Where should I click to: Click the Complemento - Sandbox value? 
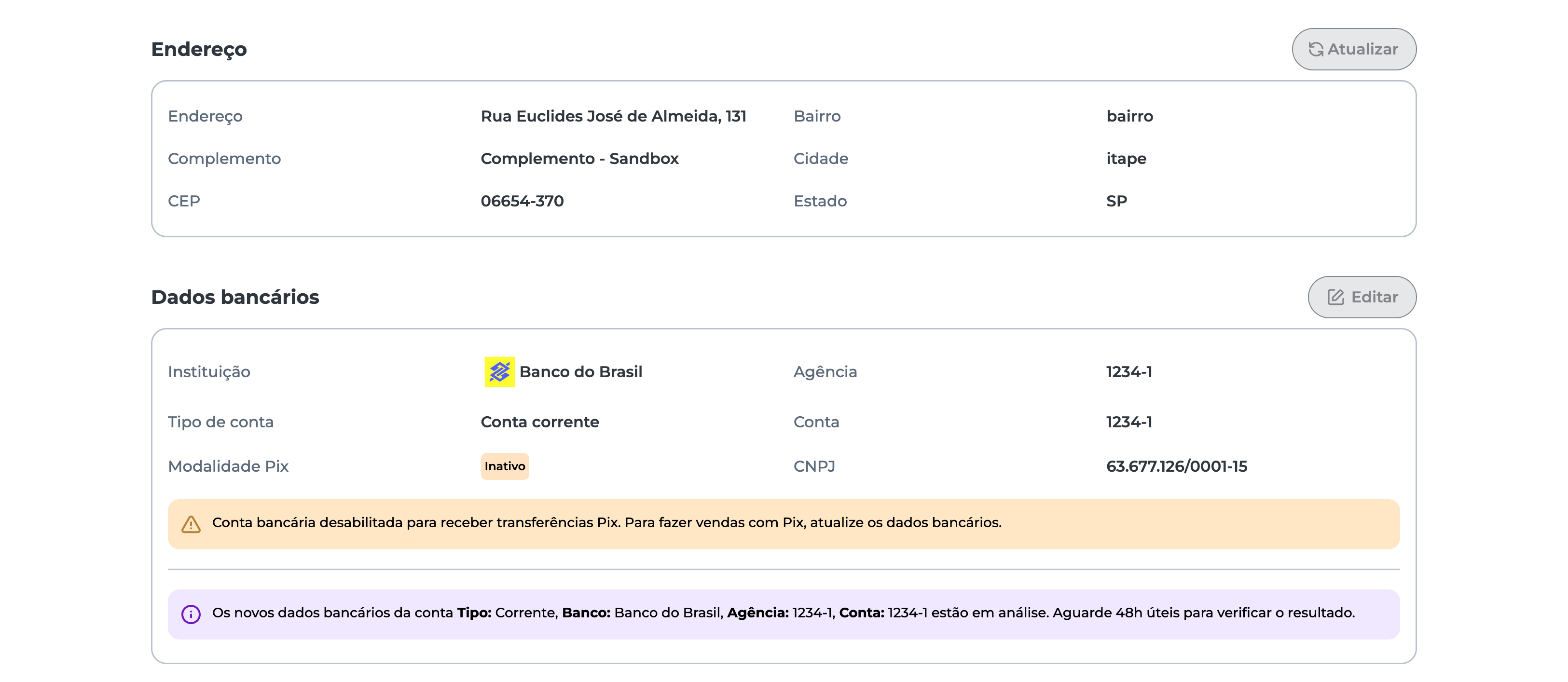point(579,159)
